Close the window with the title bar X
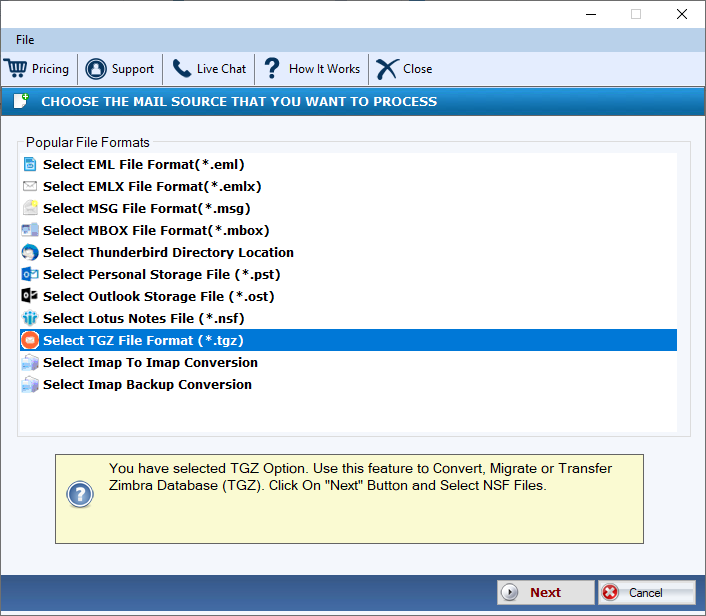706x616 pixels. click(x=682, y=14)
